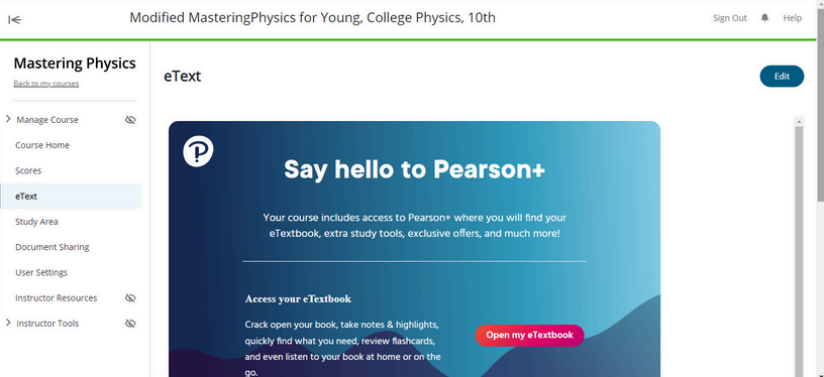Viewport: 824px width, 377px height.
Task: Follow the Back to my courses link
Action: pos(46,84)
